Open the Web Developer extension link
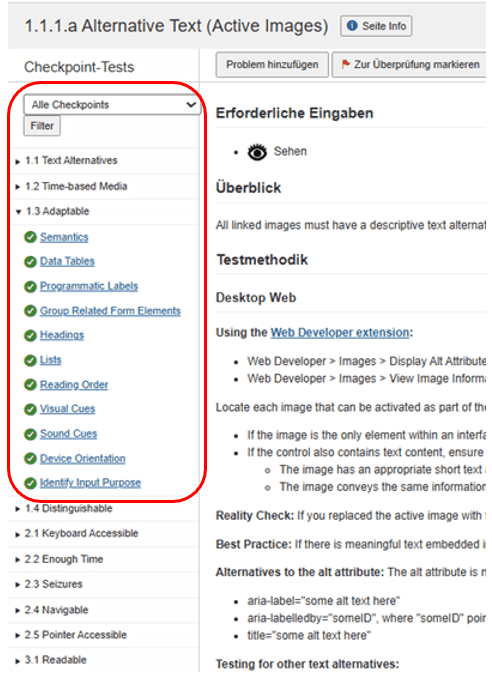The height and width of the screenshot is (688, 492). click(x=340, y=333)
